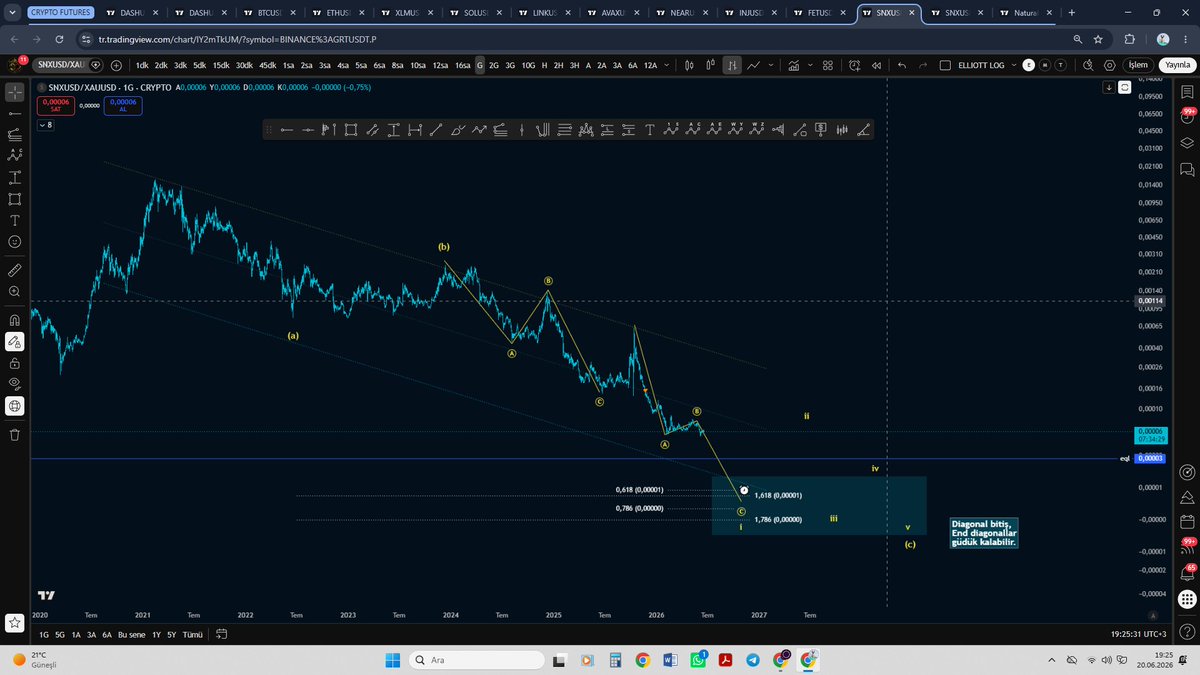Open the text tool in left sidebar

coord(15,220)
